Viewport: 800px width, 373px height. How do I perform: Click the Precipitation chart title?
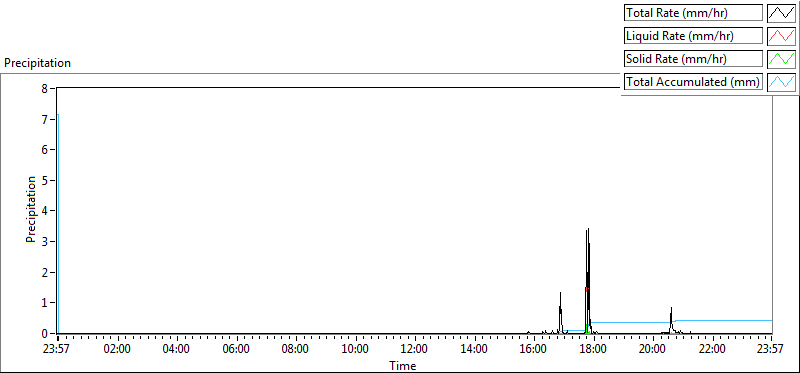pos(37,63)
